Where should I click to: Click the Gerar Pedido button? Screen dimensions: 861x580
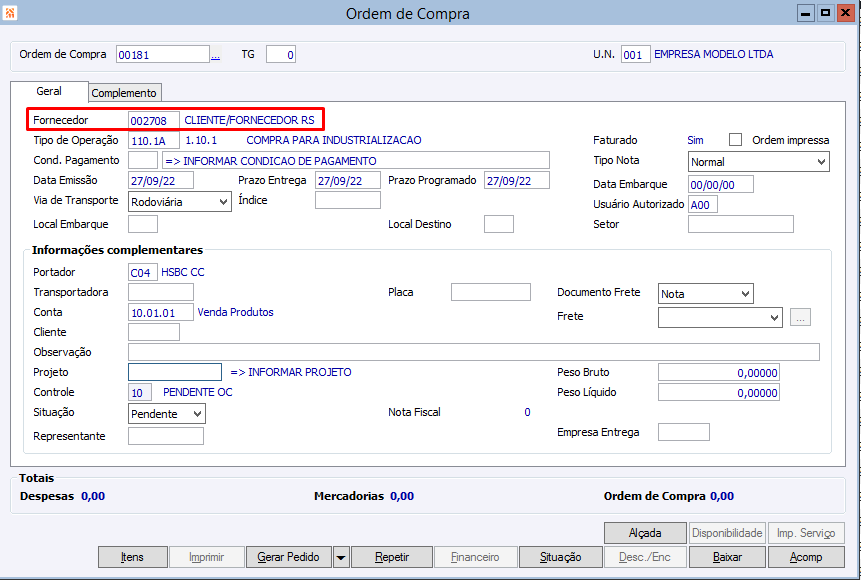289,557
